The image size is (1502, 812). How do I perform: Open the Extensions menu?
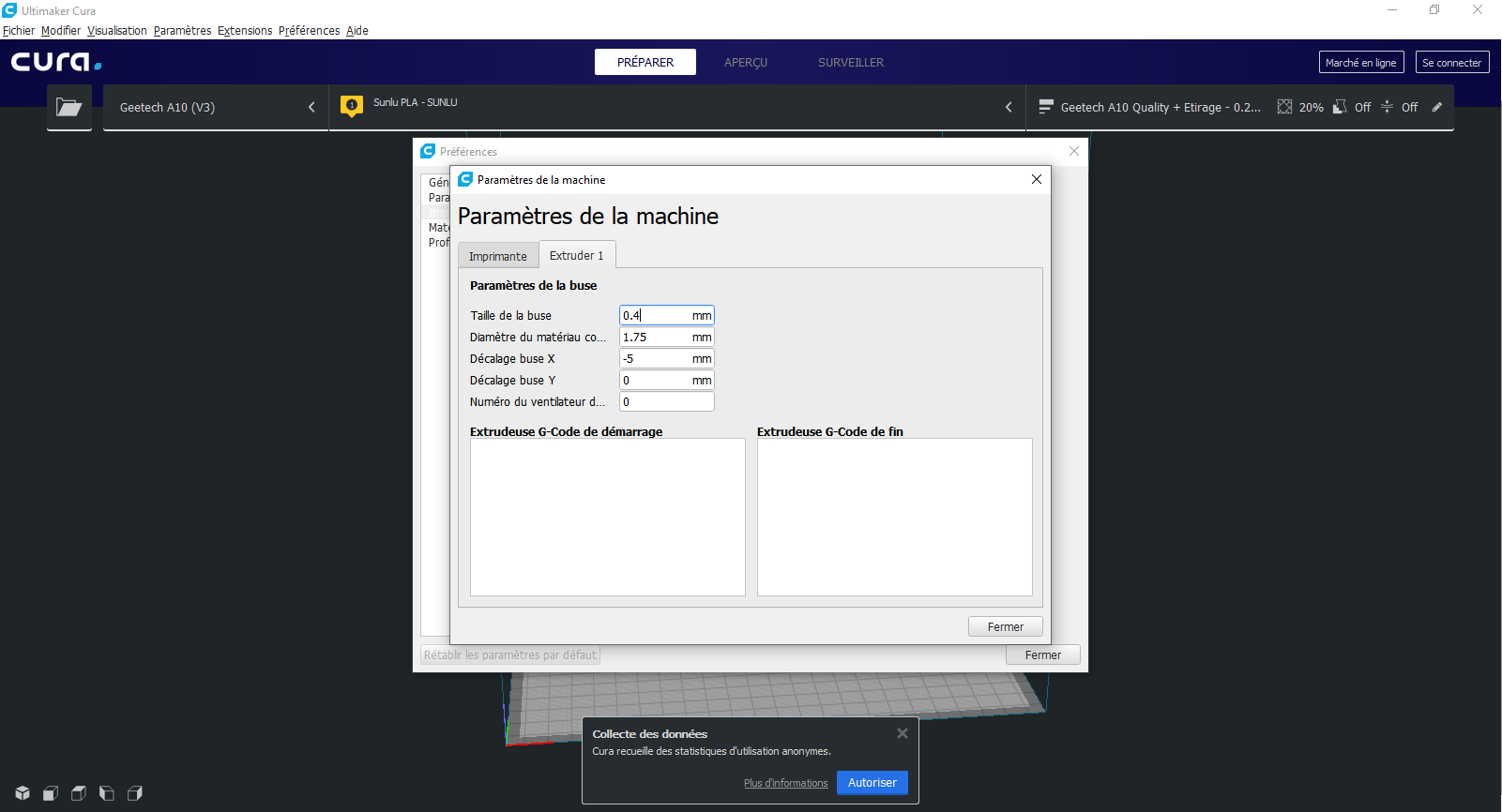point(245,30)
